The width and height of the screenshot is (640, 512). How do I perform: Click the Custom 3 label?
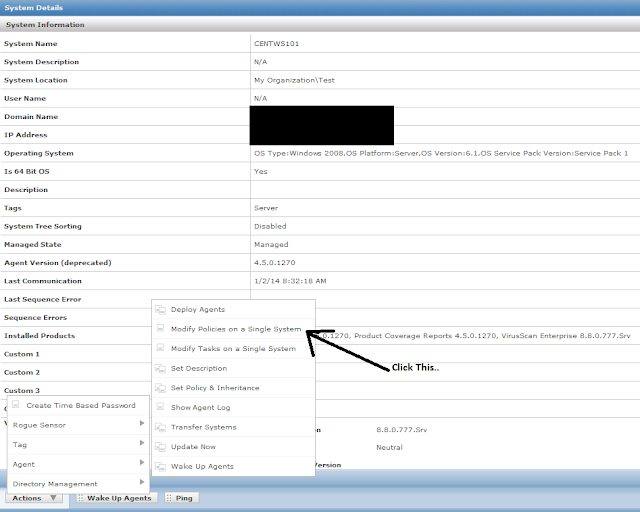tap(22, 391)
